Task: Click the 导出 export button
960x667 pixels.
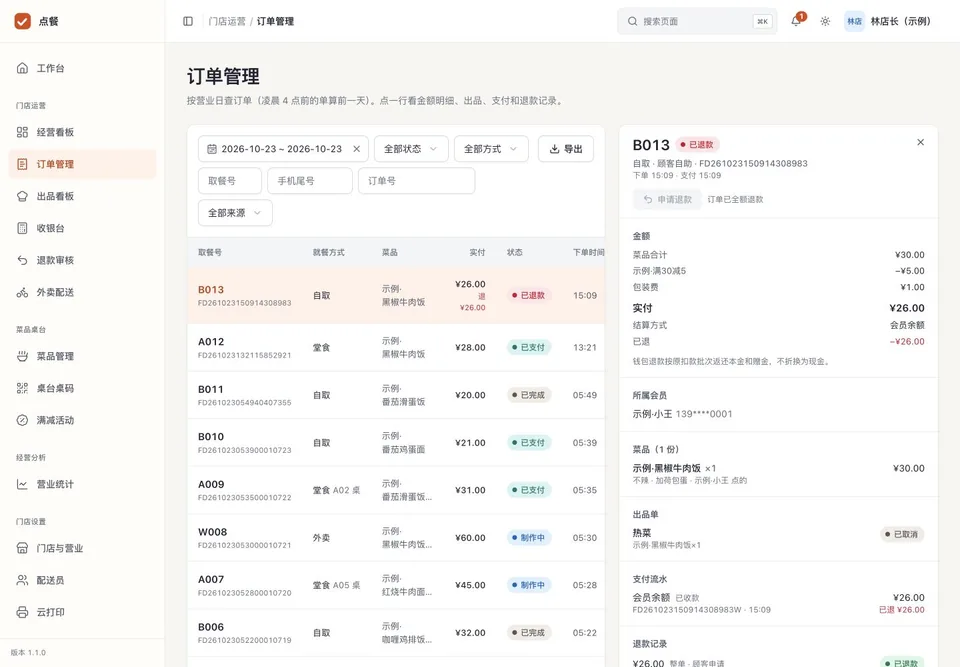Action: point(566,149)
